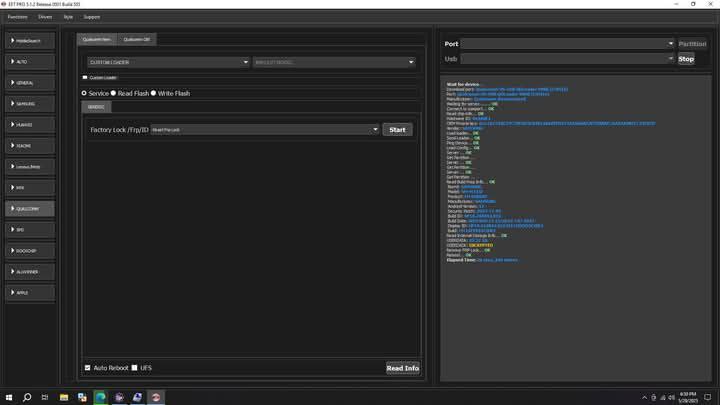Open the taskbar app left of the EFT icon
The height and width of the screenshot is (405, 720).
point(137,397)
